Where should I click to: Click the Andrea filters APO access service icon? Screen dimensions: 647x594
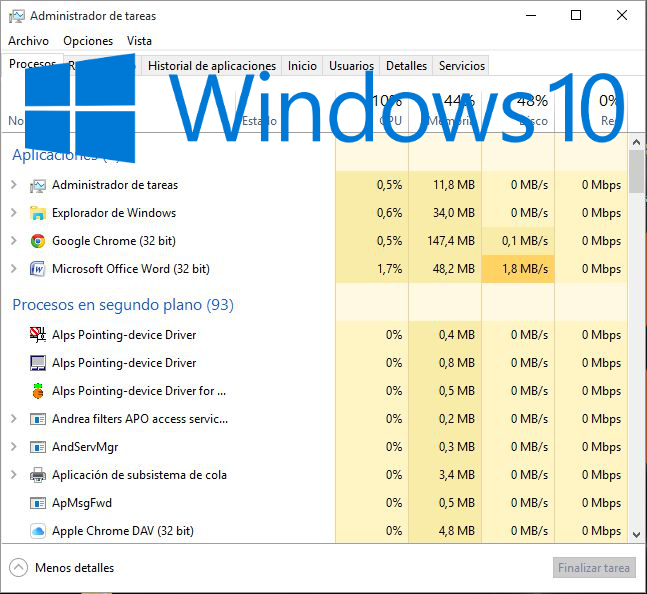[x=38, y=420]
